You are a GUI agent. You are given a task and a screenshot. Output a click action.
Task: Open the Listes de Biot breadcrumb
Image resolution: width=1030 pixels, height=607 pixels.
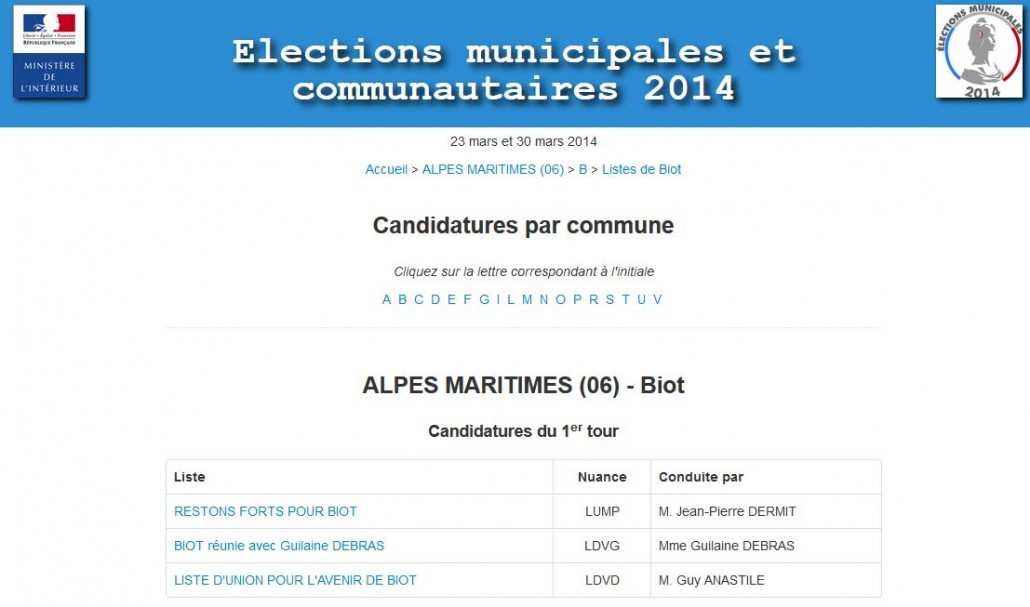click(641, 169)
